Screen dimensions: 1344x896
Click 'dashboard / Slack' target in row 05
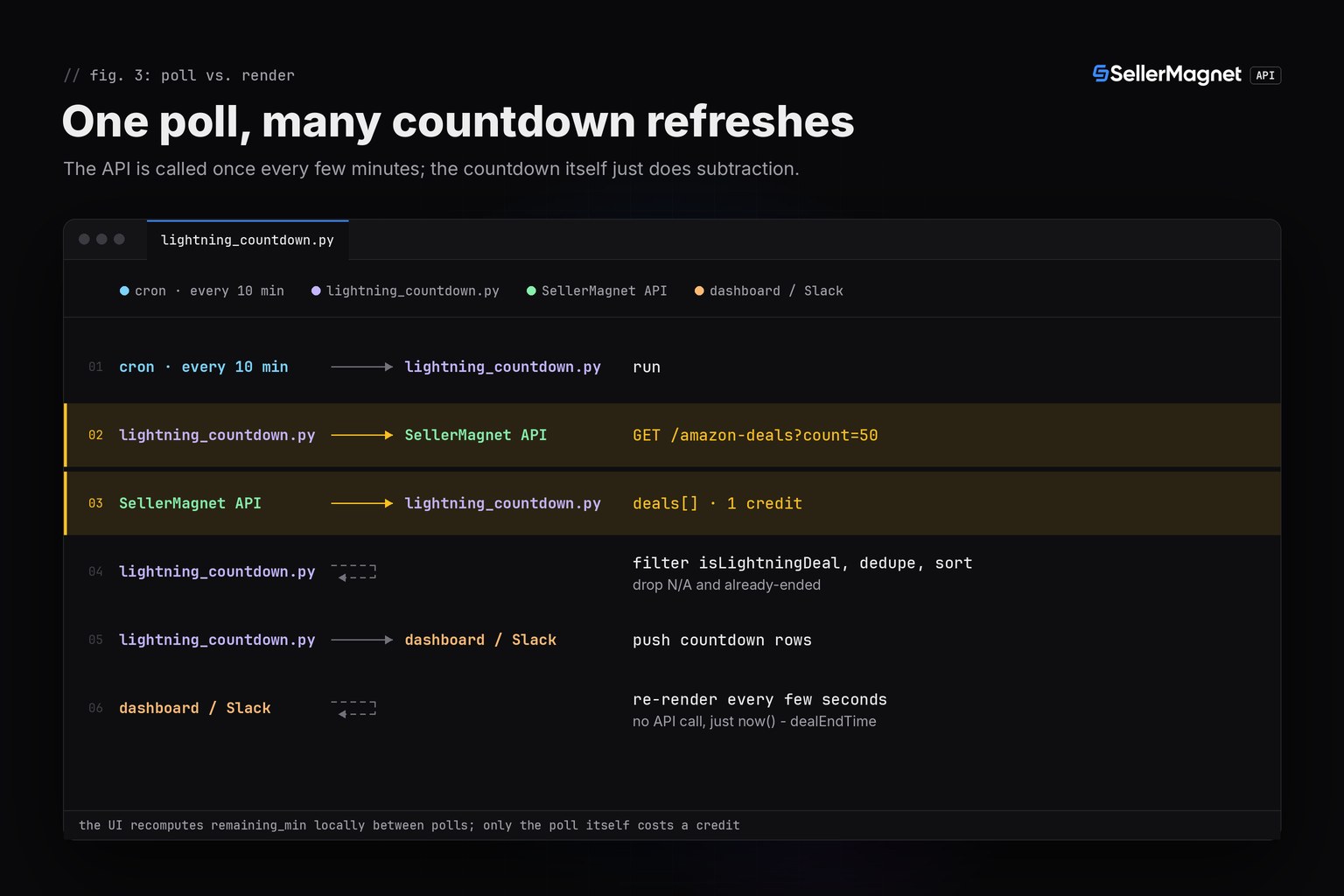click(480, 640)
